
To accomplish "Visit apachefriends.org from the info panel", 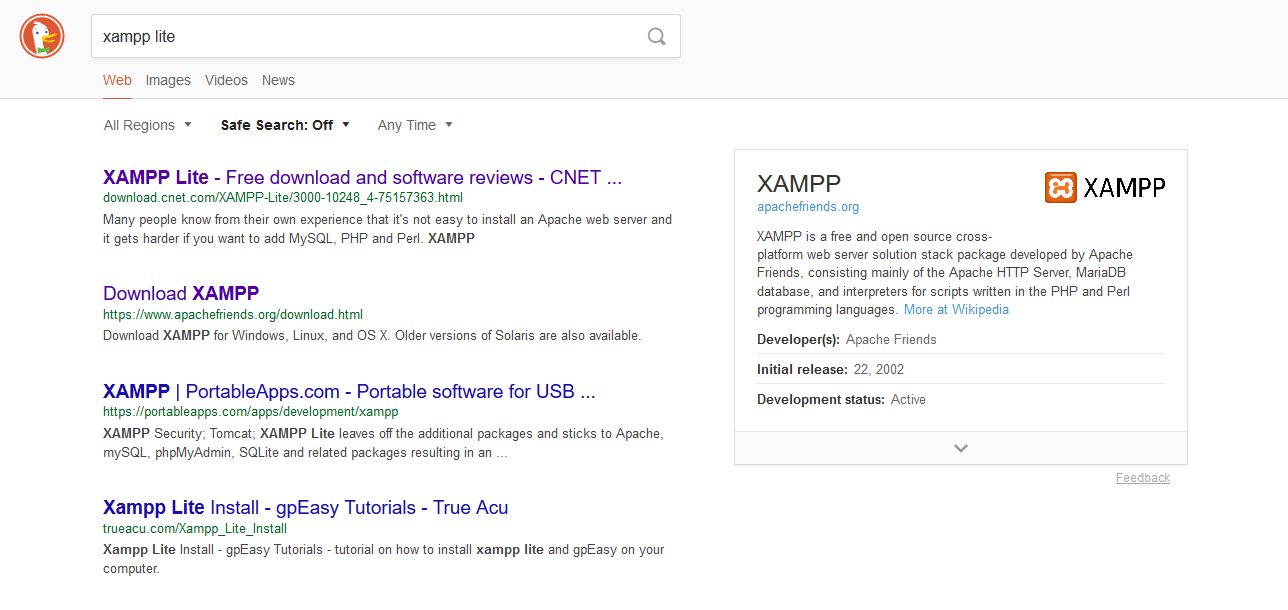I will pos(807,206).
